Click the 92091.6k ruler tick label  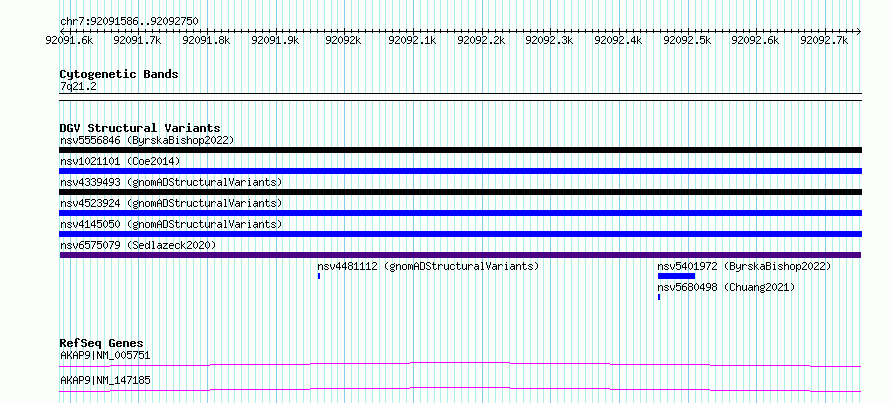click(70, 40)
